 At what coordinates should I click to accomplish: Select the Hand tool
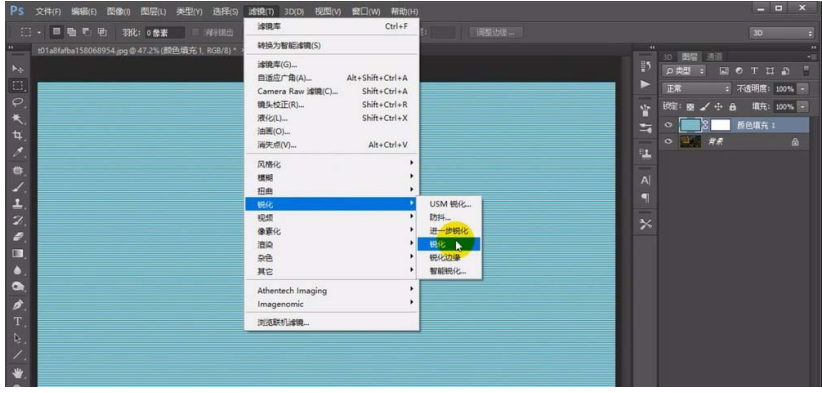pos(18,373)
